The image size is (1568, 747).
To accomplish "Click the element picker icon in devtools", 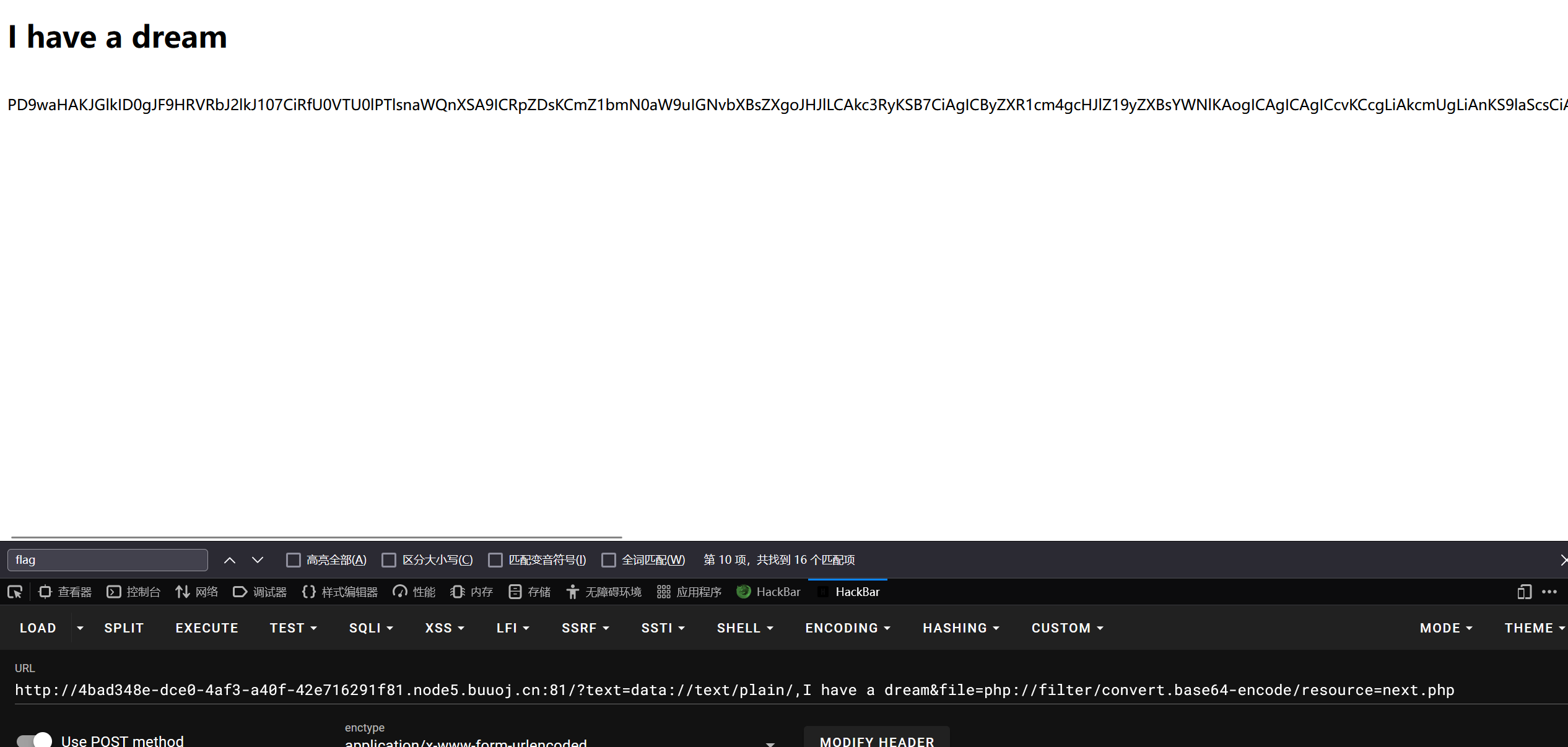I will pos(15,592).
